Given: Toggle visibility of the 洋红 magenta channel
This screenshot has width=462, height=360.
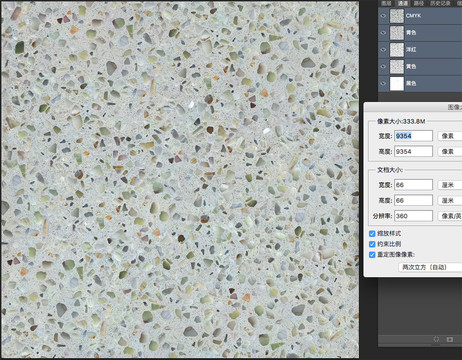Looking at the screenshot, I should point(383,50).
